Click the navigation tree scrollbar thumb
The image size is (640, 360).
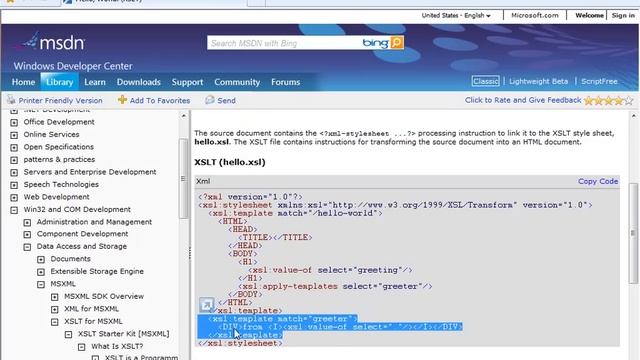183,178
